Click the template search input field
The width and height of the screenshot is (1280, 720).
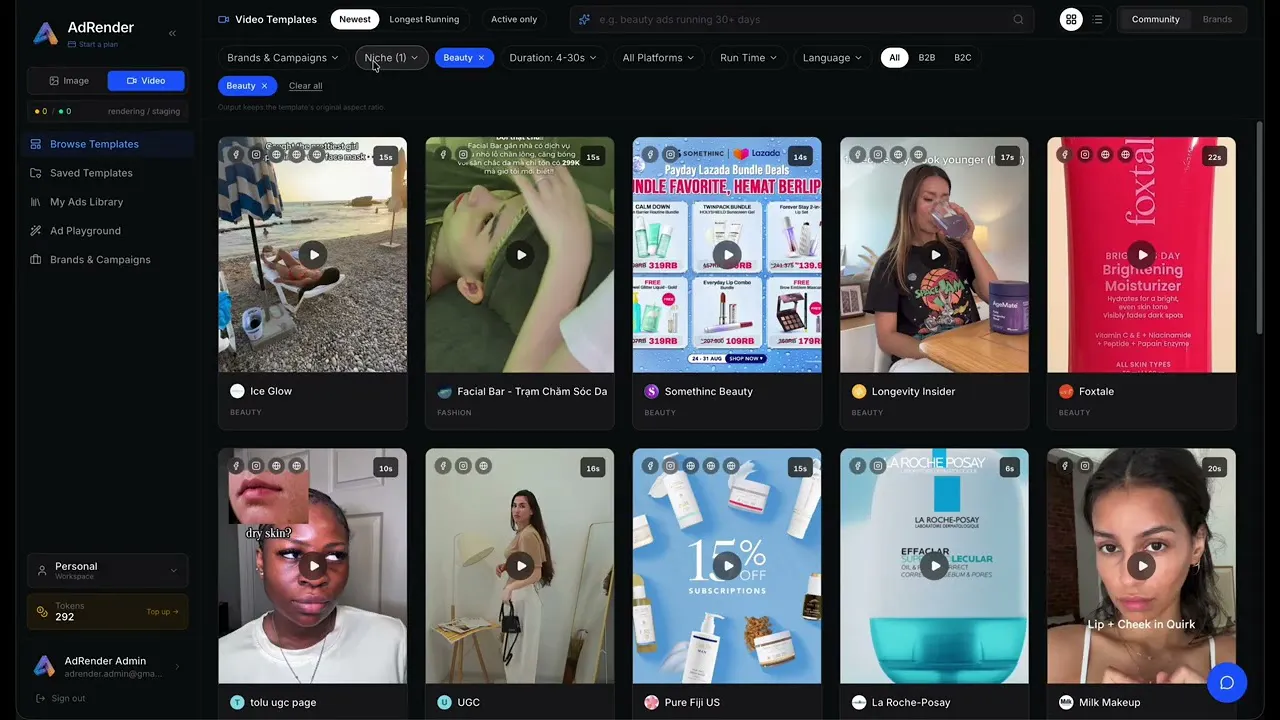[800, 19]
